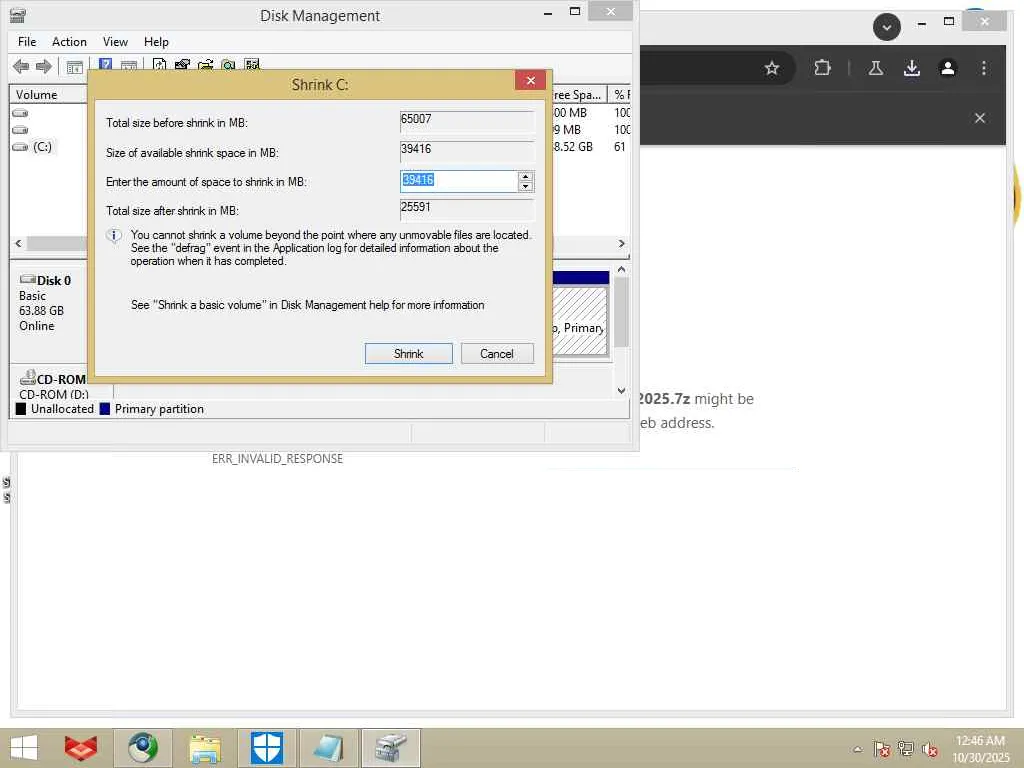Open the View menu
The width and height of the screenshot is (1024, 768).
[x=115, y=42]
